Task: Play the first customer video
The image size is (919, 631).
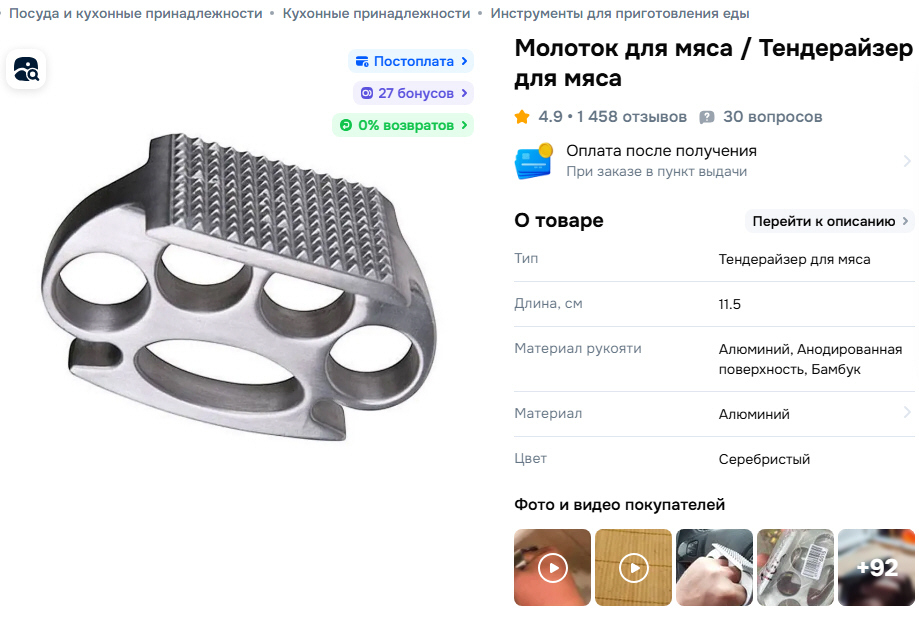Action: click(x=553, y=567)
